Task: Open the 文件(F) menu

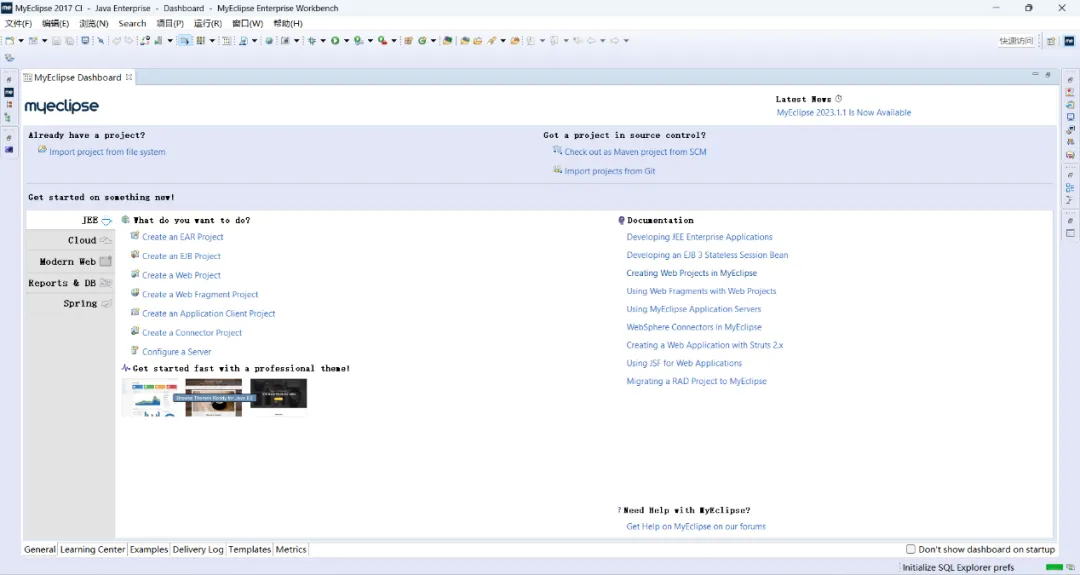Action: click(19, 23)
